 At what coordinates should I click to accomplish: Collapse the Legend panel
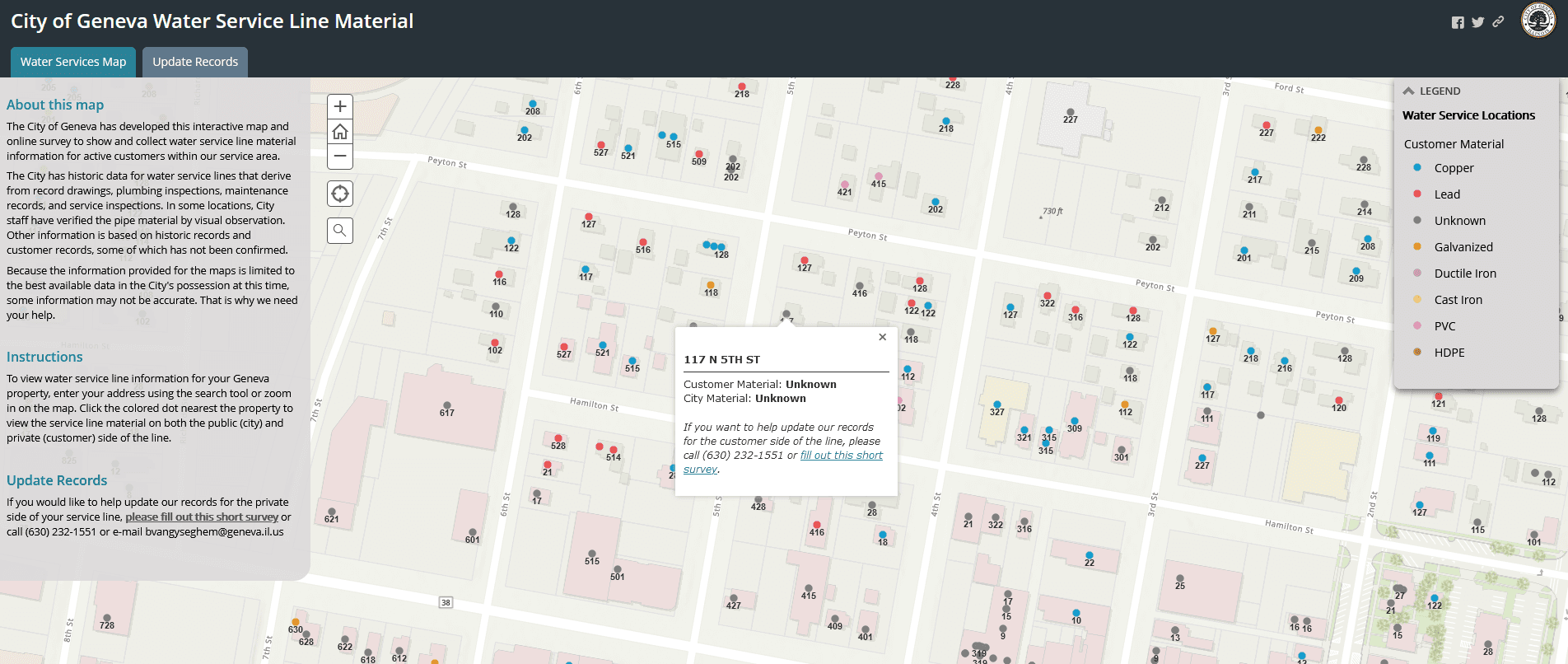[x=1409, y=91]
